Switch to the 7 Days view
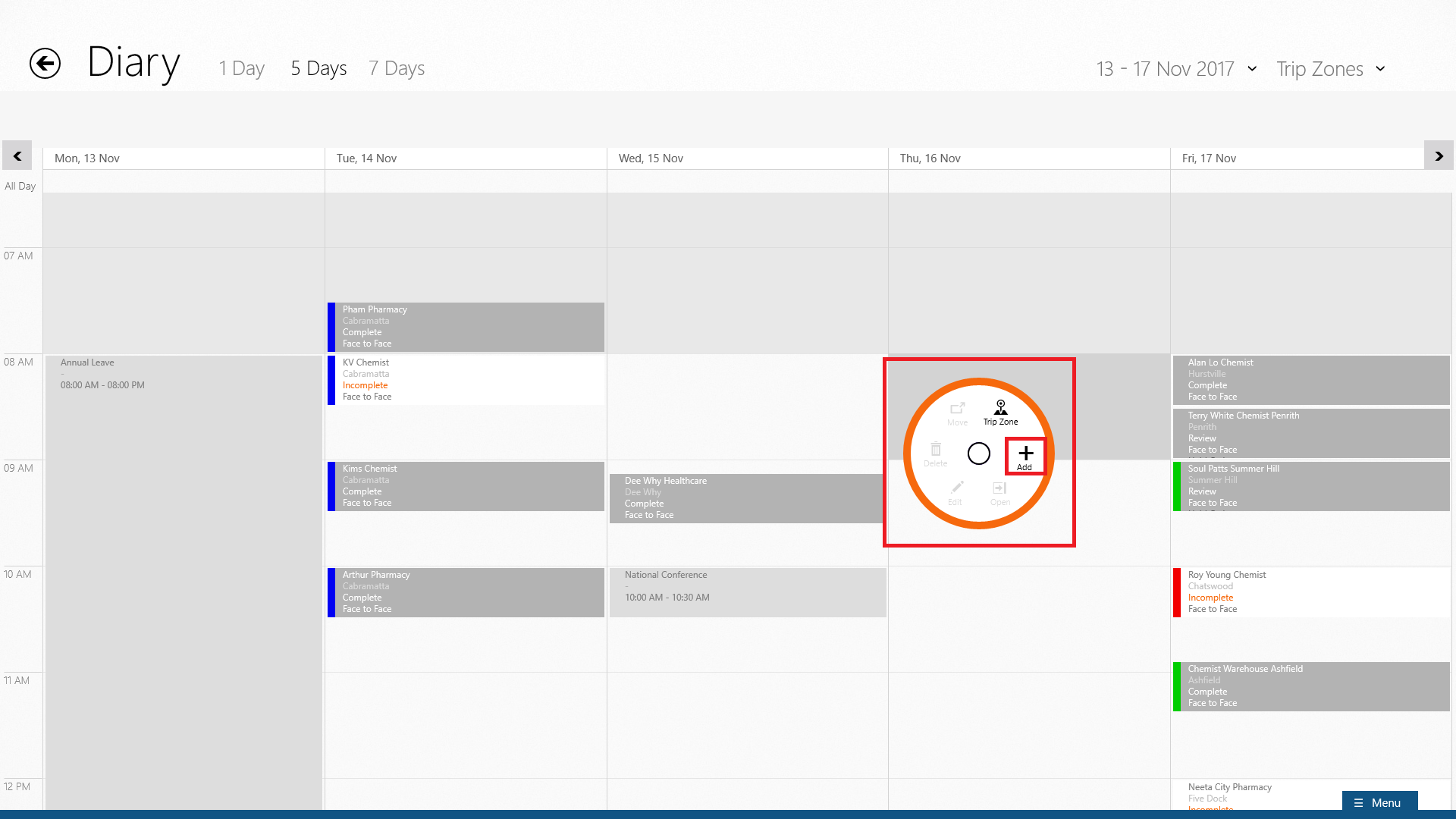This screenshot has height=819, width=1456. pyautogui.click(x=397, y=68)
